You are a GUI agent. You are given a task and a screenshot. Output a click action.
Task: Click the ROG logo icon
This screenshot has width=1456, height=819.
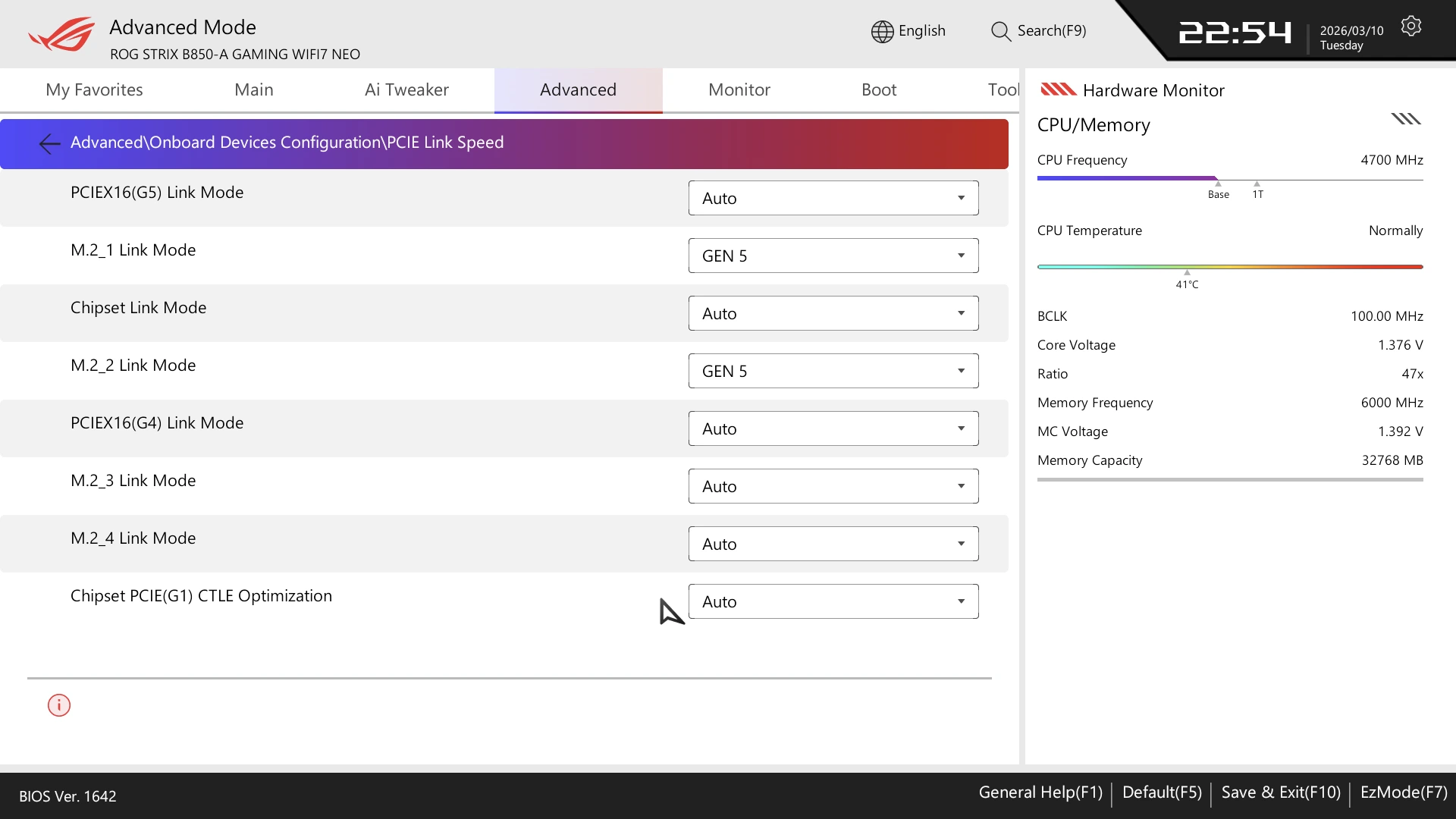pos(62,34)
